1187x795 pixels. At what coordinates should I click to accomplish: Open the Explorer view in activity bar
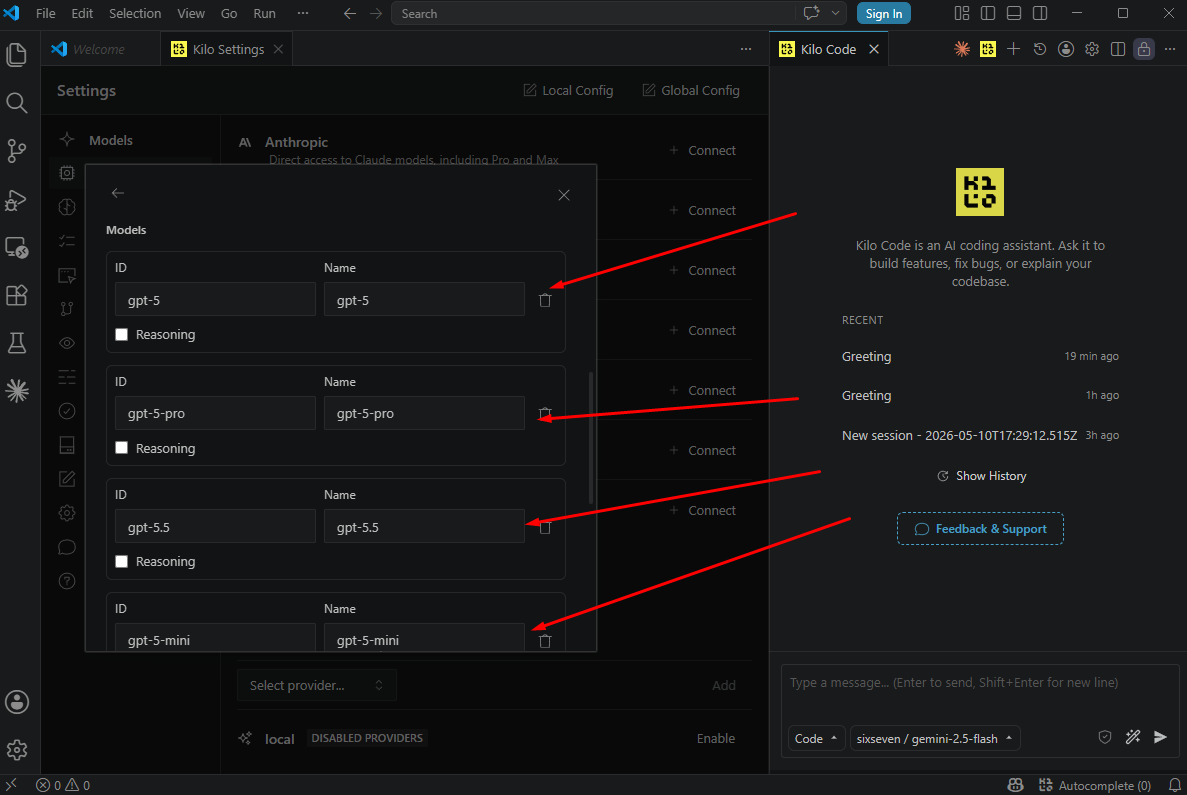[x=17, y=55]
